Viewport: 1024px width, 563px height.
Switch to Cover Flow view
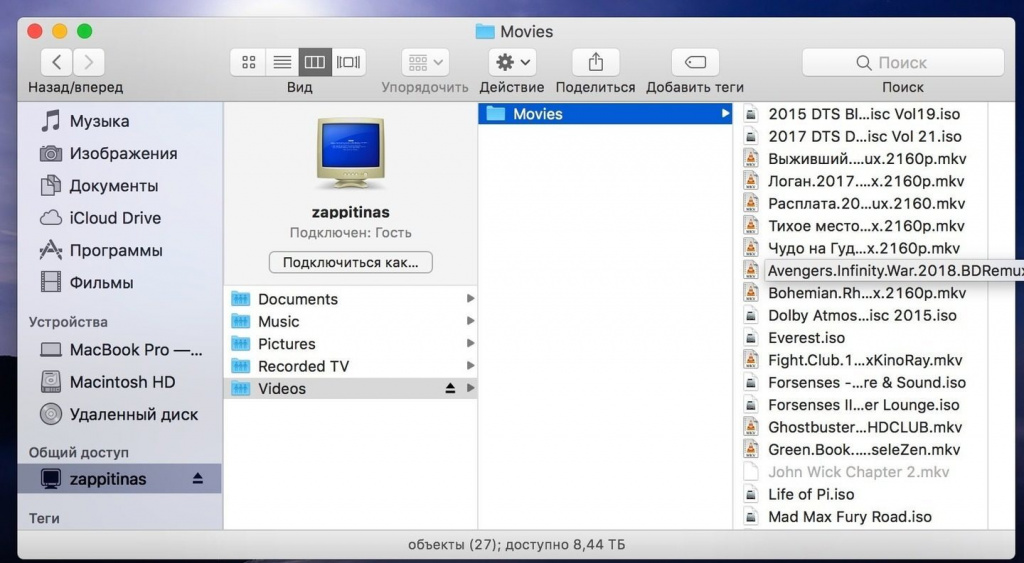click(x=349, y=62)
